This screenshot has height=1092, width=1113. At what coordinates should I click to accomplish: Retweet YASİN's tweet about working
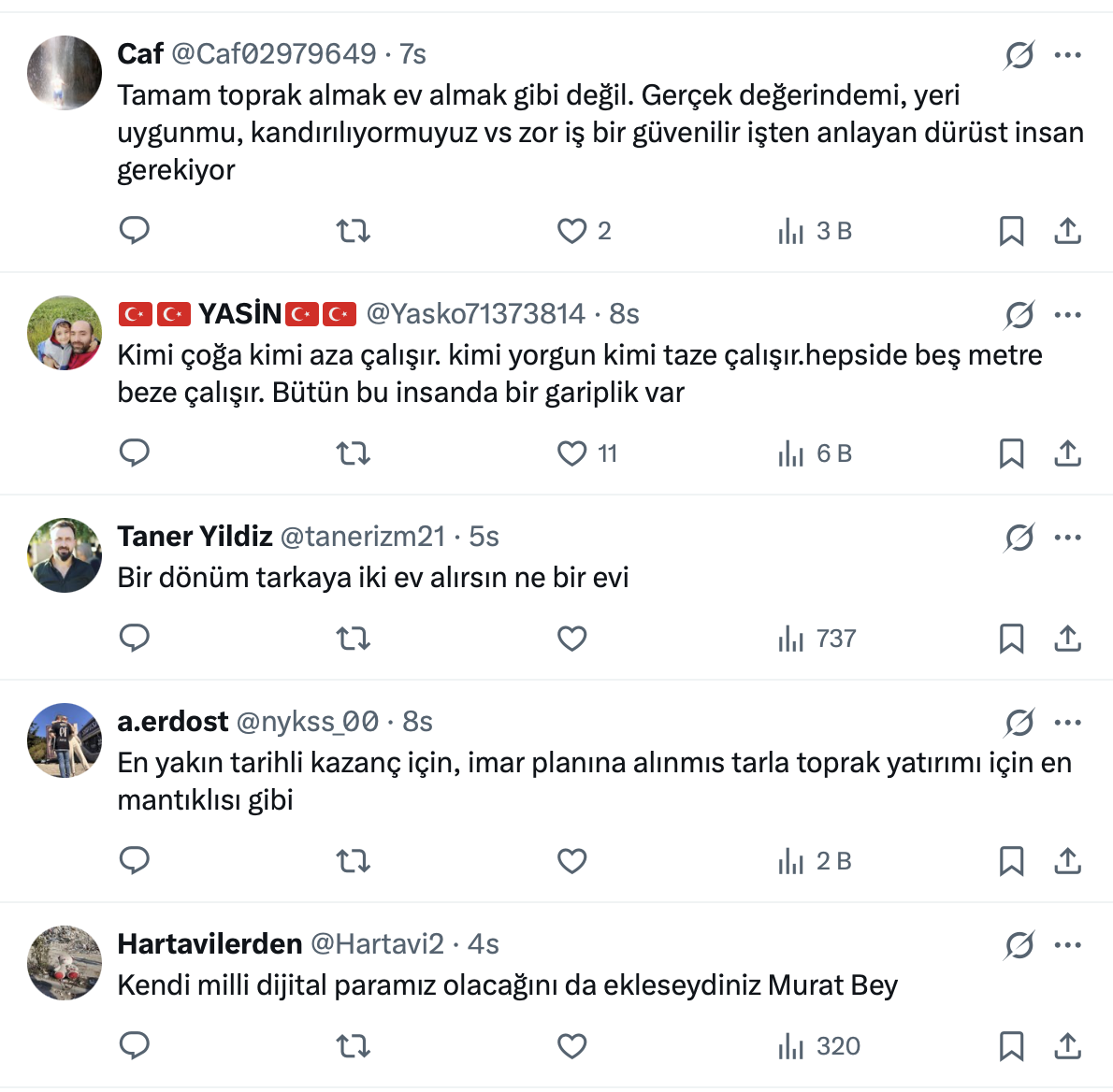tap(353, 453)
